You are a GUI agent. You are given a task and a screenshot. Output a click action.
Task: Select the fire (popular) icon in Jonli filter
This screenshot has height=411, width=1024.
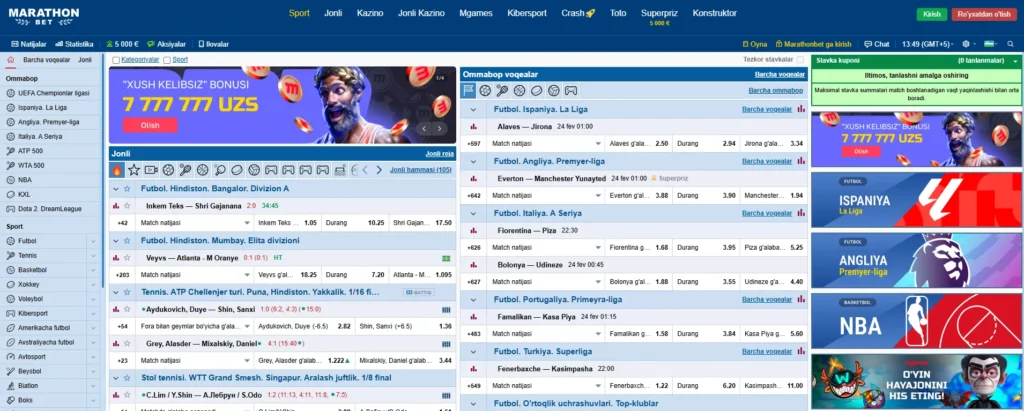(x=118, y=170)
